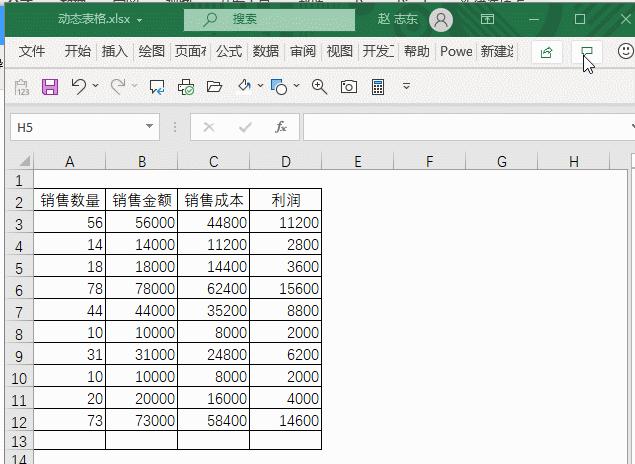Click the user account avatar
The image size is (635, 464).
[x=441, y=19]
